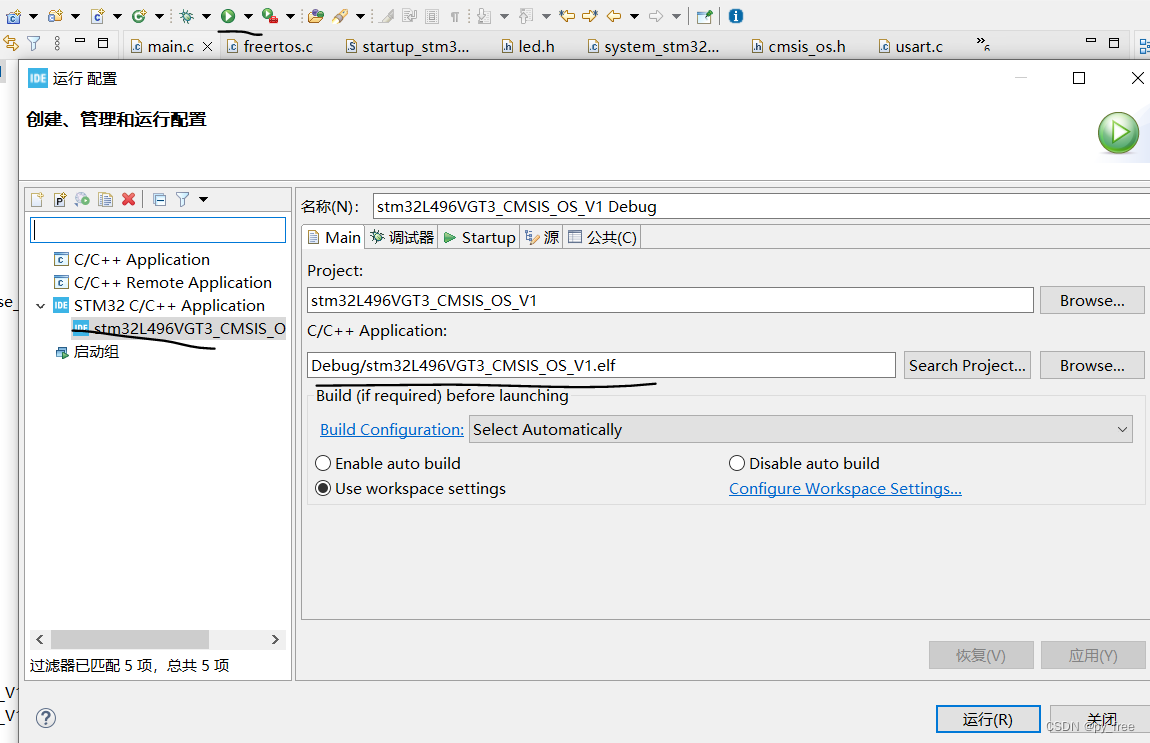The width and height of the screenshot is (1150, 743).
Task: Click the Open element folder toolbar icon
Action: coord(315,16)
